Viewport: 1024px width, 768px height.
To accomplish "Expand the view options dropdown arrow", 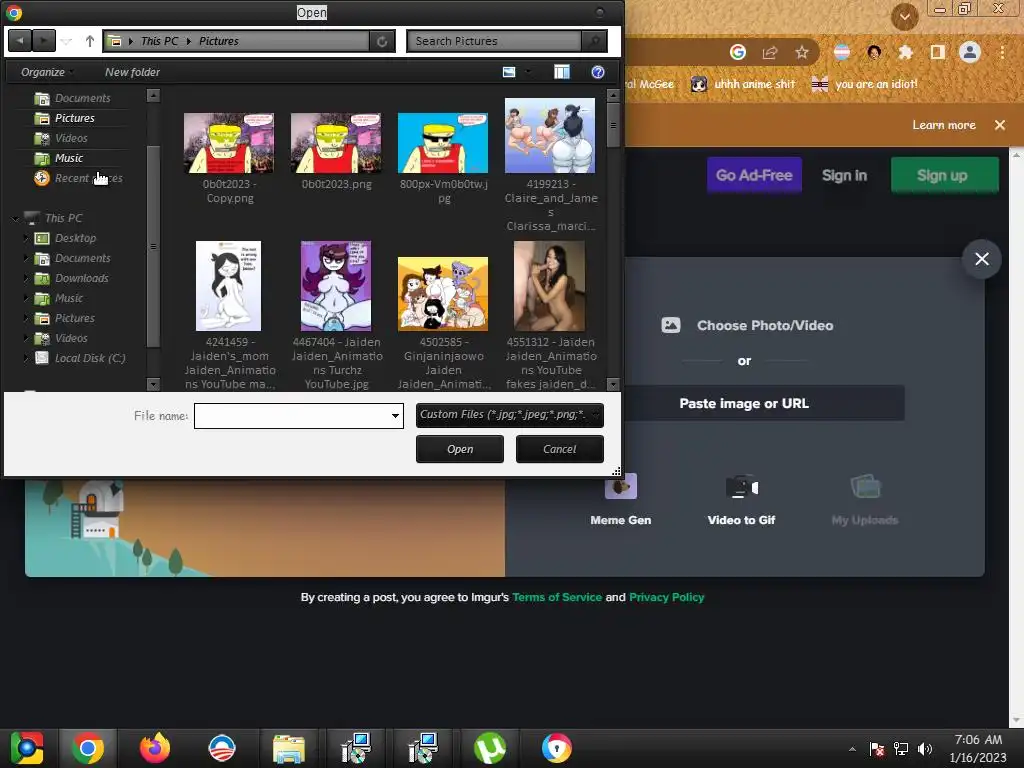I will (528, 72).
